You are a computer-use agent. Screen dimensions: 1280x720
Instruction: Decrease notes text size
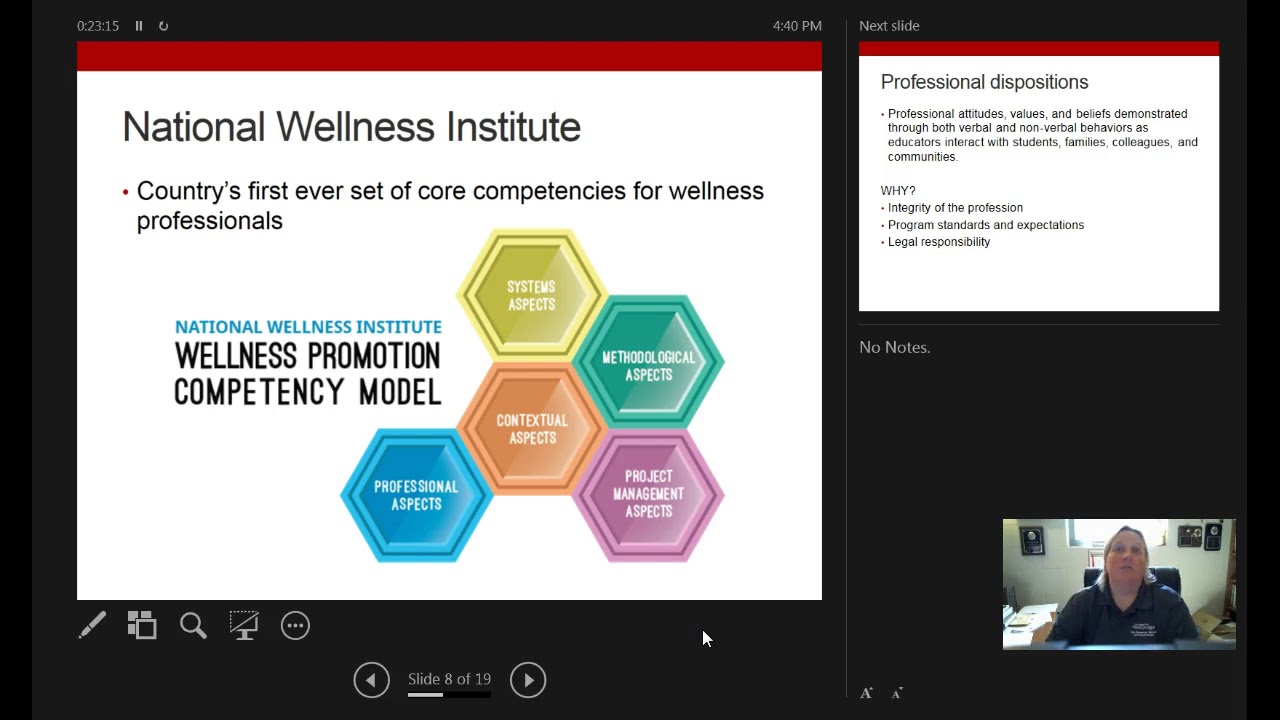coord(897,693)
